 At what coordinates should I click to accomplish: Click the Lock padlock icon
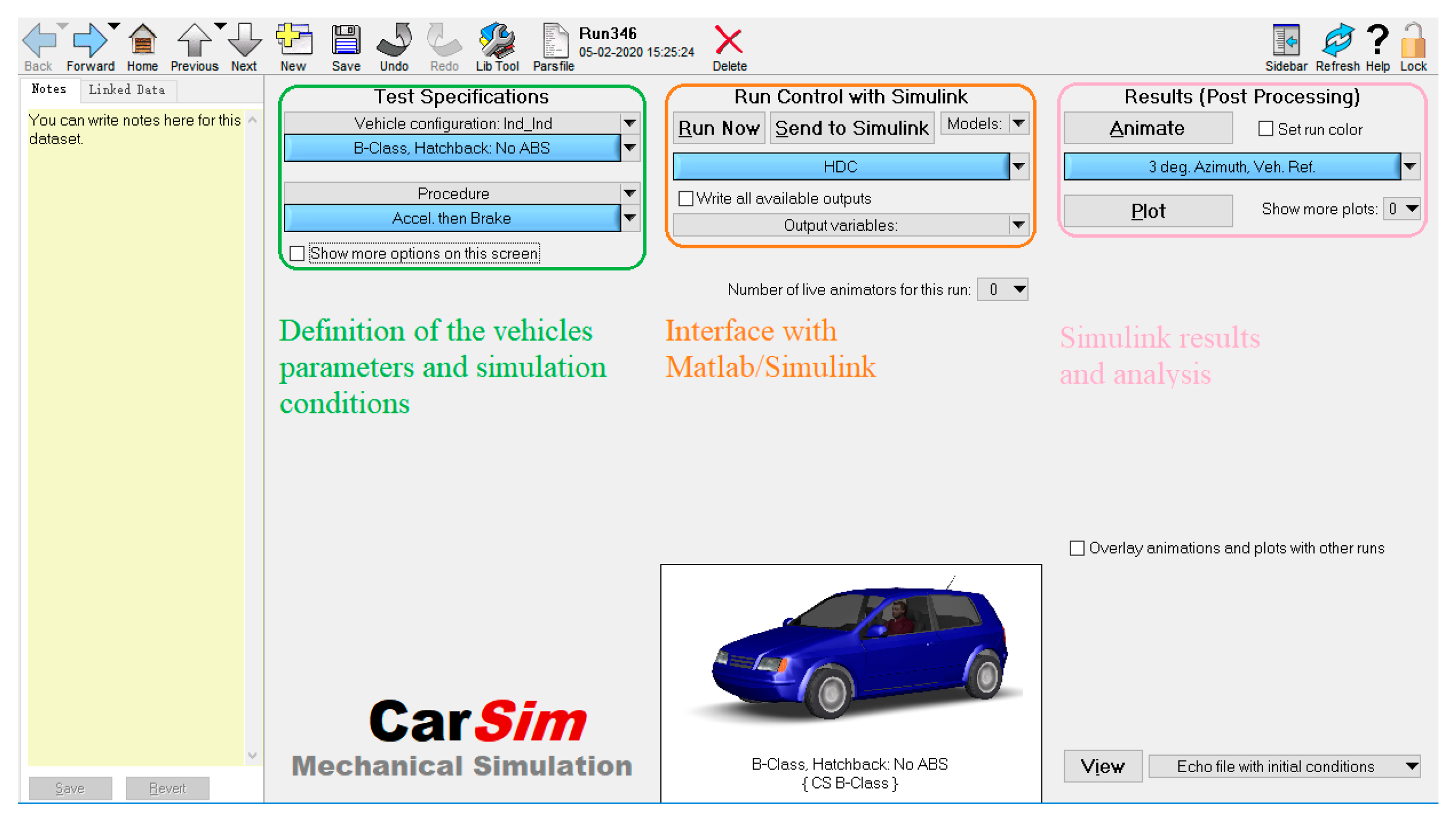(x=1413, y=41)
